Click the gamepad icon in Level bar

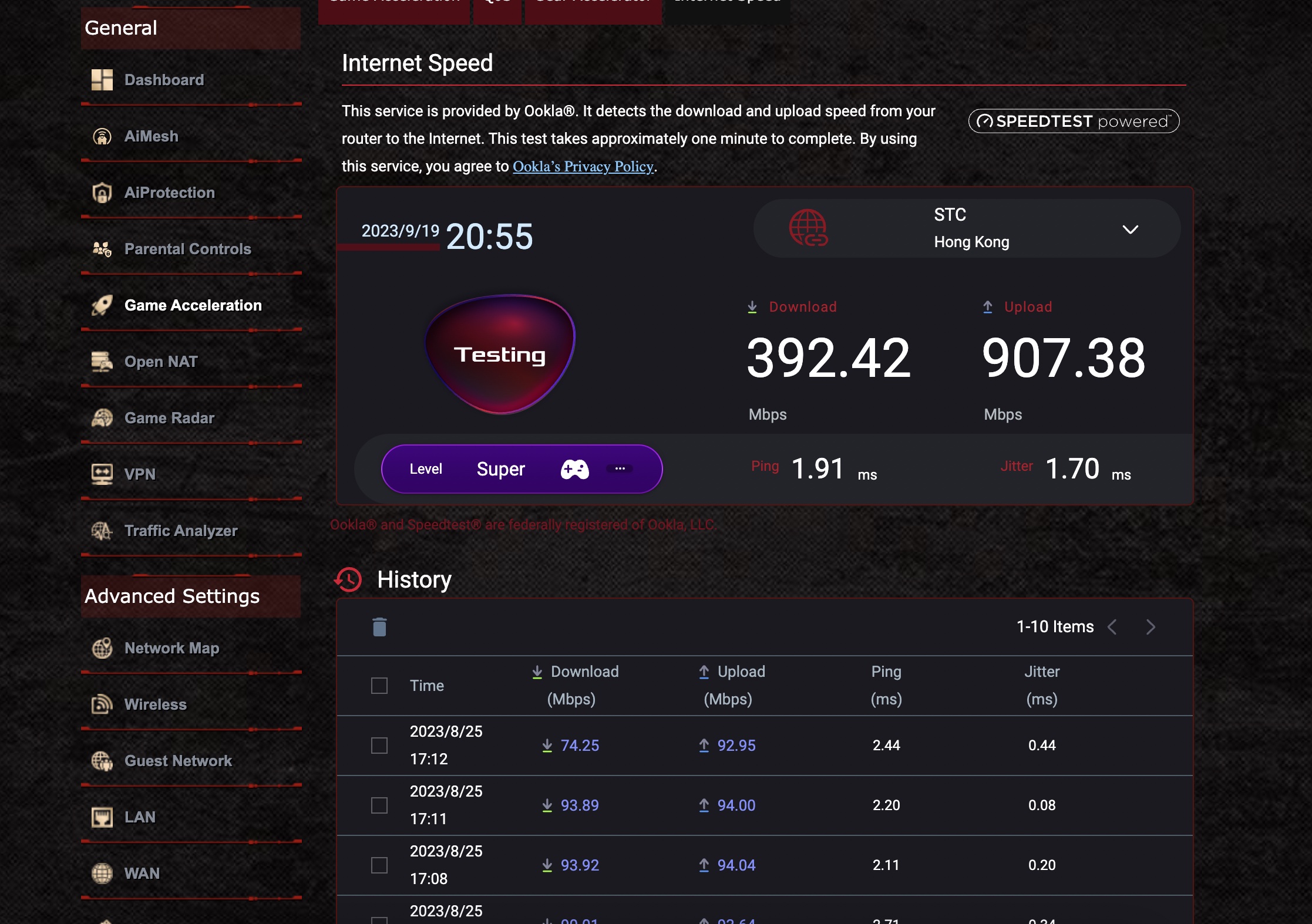click(574, 469)
